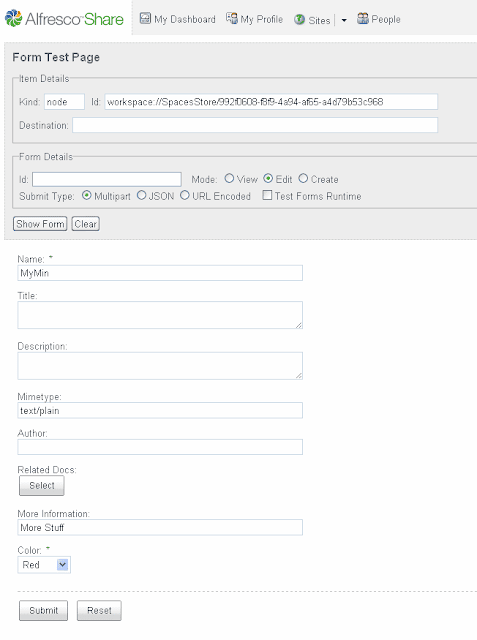Select View mode radio button
The image size is (477, 640).
(229, 178)
